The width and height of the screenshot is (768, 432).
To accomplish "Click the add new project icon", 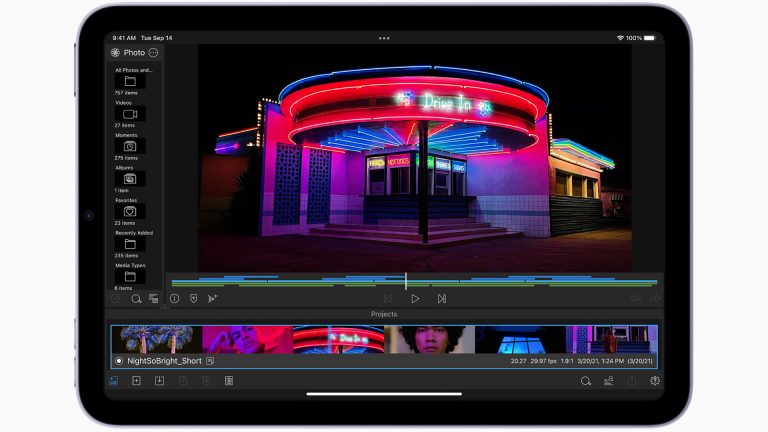I will (x=136, y=381).
